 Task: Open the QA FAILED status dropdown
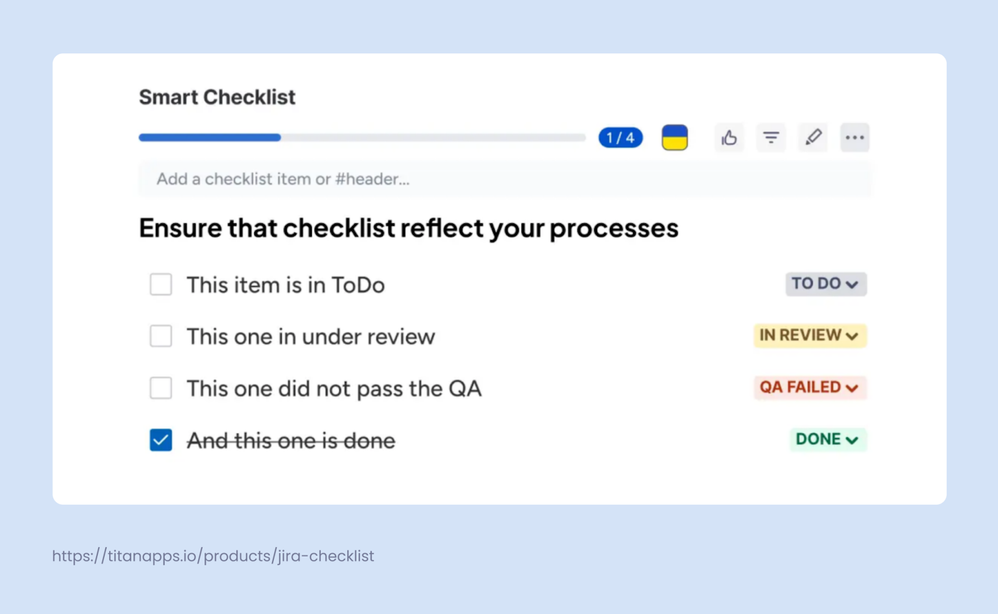click(810, 388)
